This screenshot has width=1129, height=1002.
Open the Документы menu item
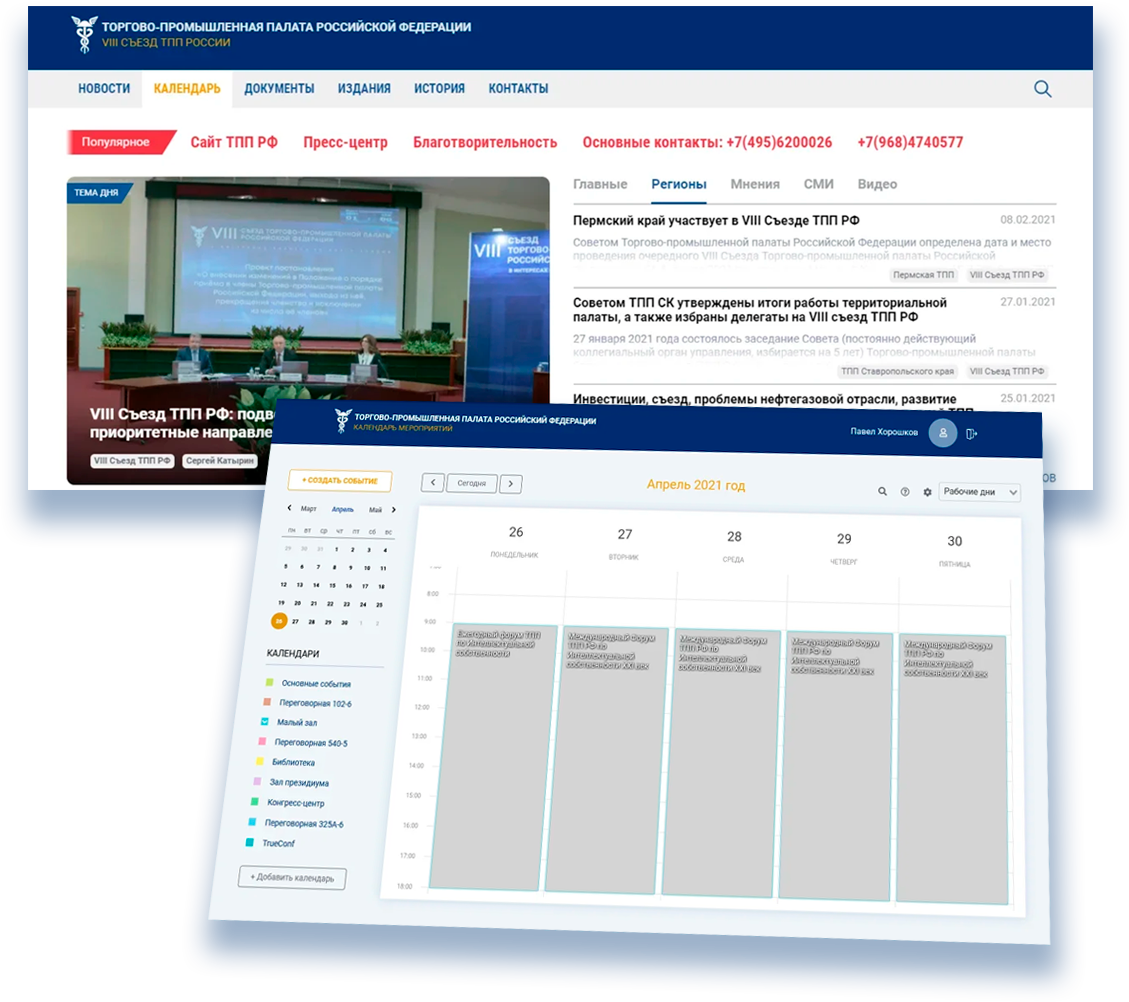[x=279, y=89]
